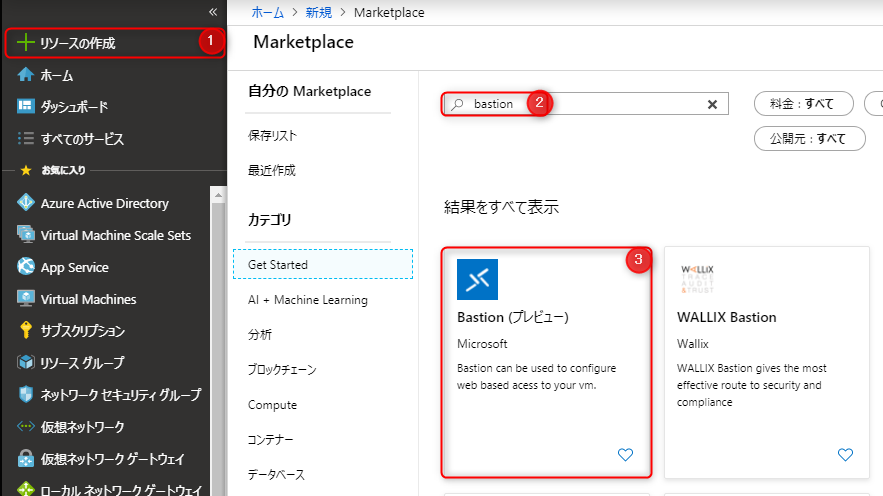Click the All Services list icon
Screen dimensions: 883x496
point(25,138)
